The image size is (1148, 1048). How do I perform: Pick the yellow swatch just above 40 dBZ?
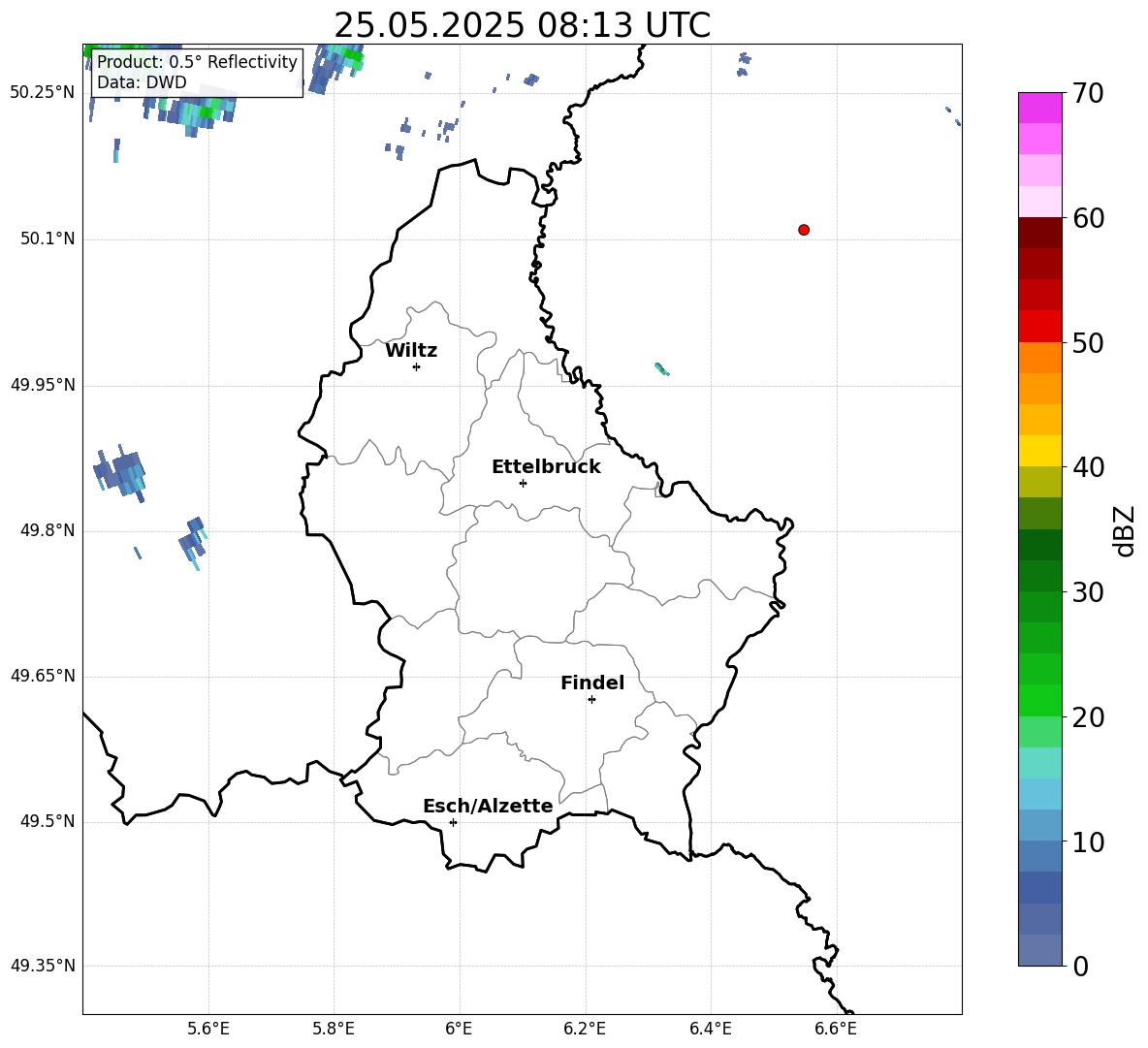click(1039, 451)
